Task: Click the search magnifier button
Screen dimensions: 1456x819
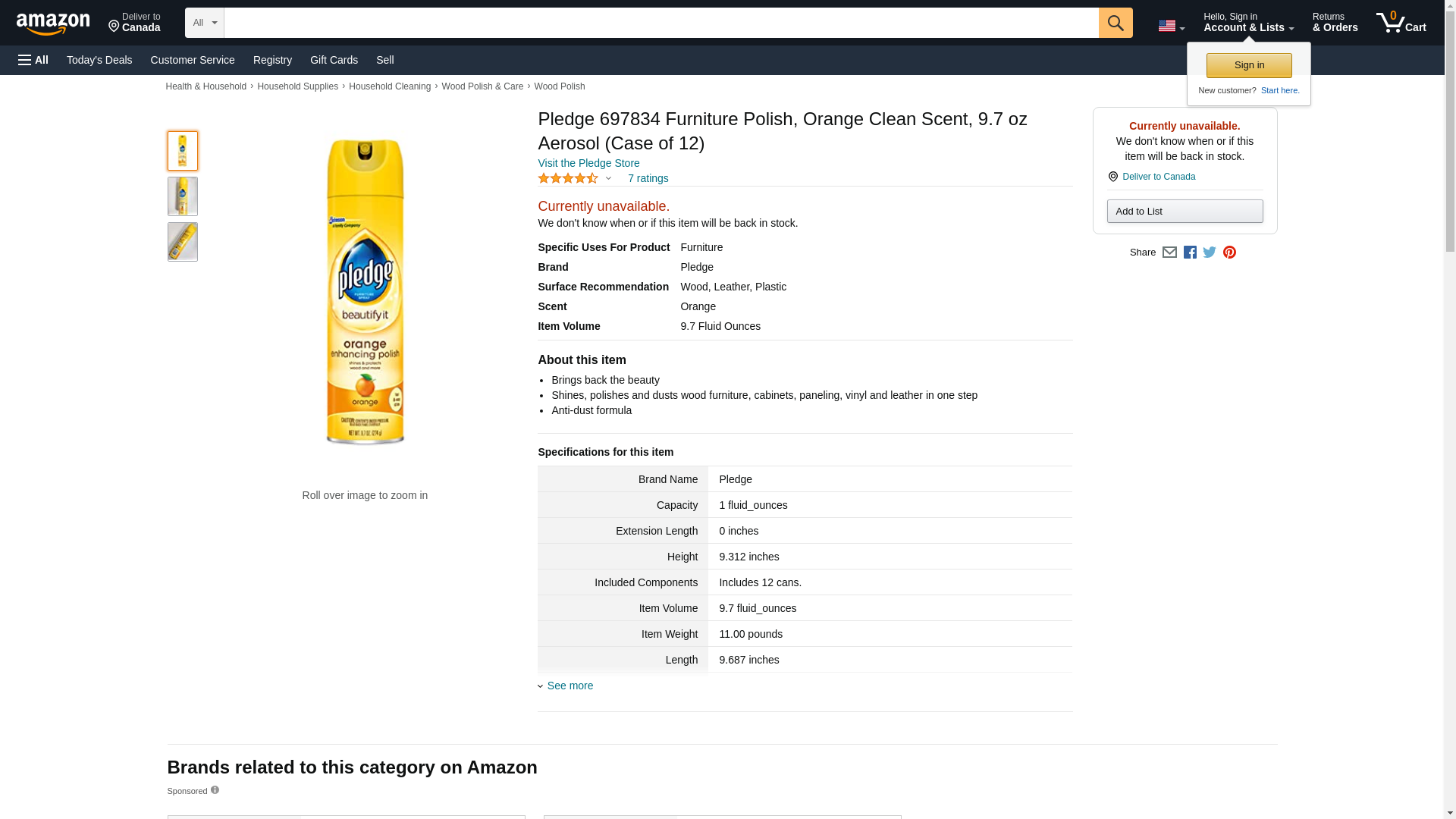Action: [1115, 23]
